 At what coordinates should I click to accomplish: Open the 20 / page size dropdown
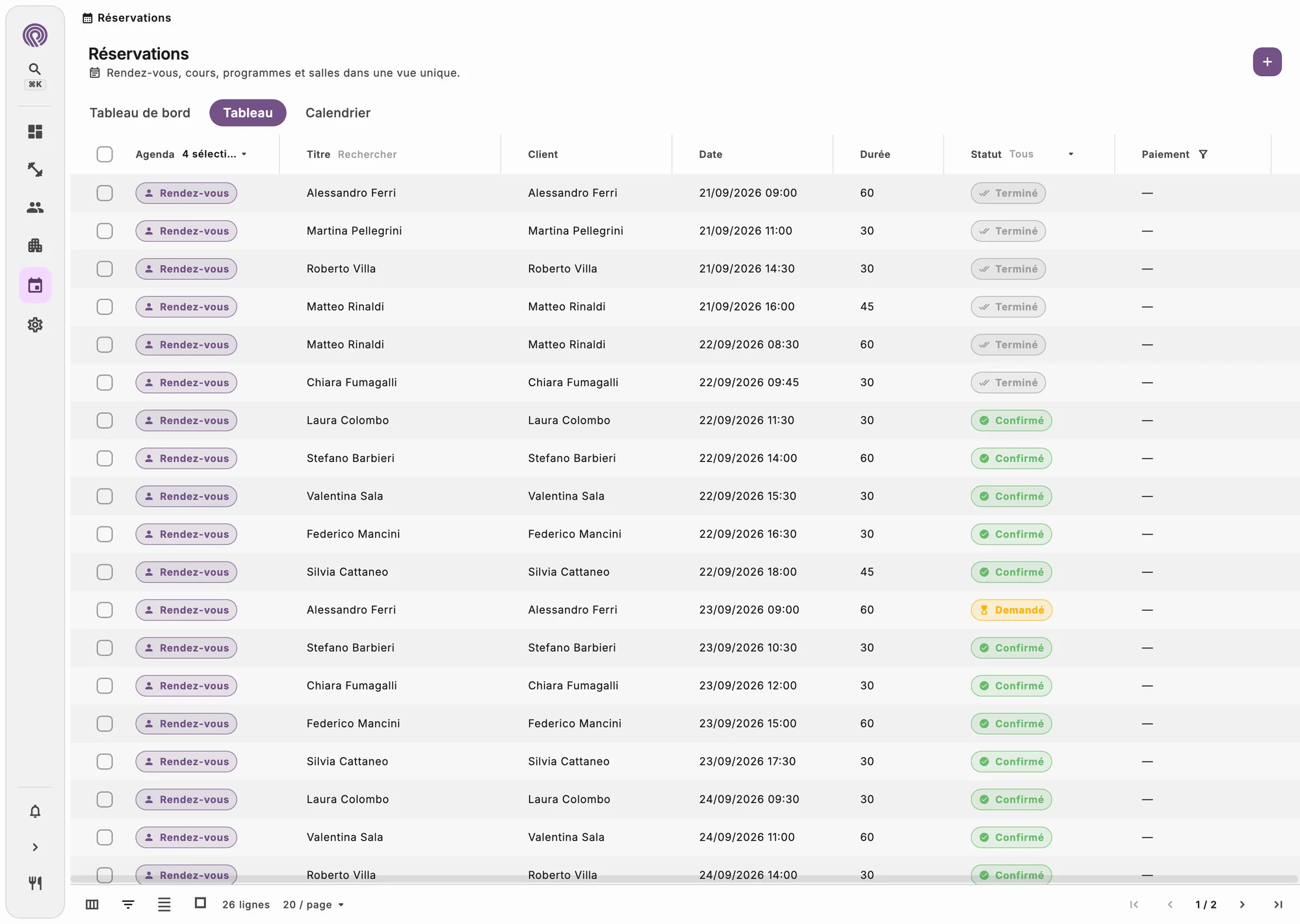point(313,905)
